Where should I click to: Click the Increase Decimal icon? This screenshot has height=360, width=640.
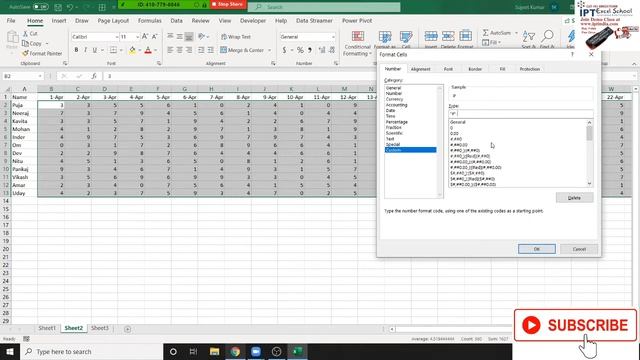click(322, 50)
